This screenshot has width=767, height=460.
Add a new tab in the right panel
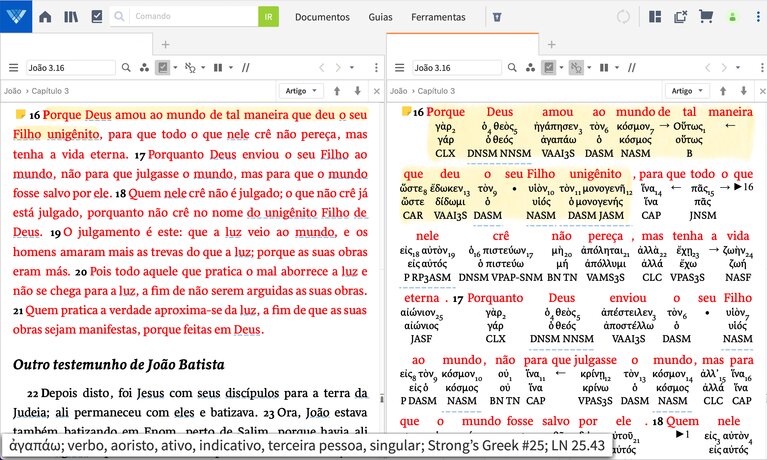551,45
